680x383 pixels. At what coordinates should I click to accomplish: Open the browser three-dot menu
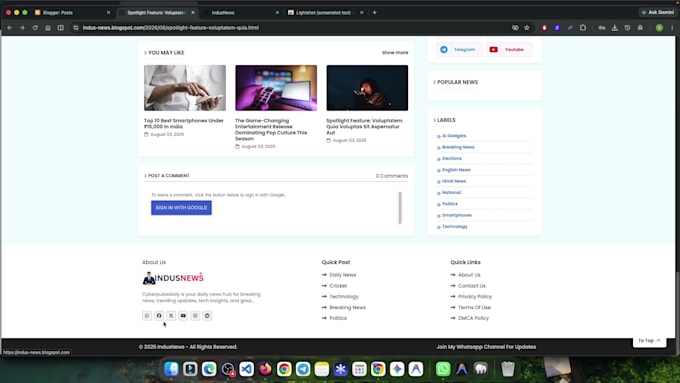tap(672, 28)
